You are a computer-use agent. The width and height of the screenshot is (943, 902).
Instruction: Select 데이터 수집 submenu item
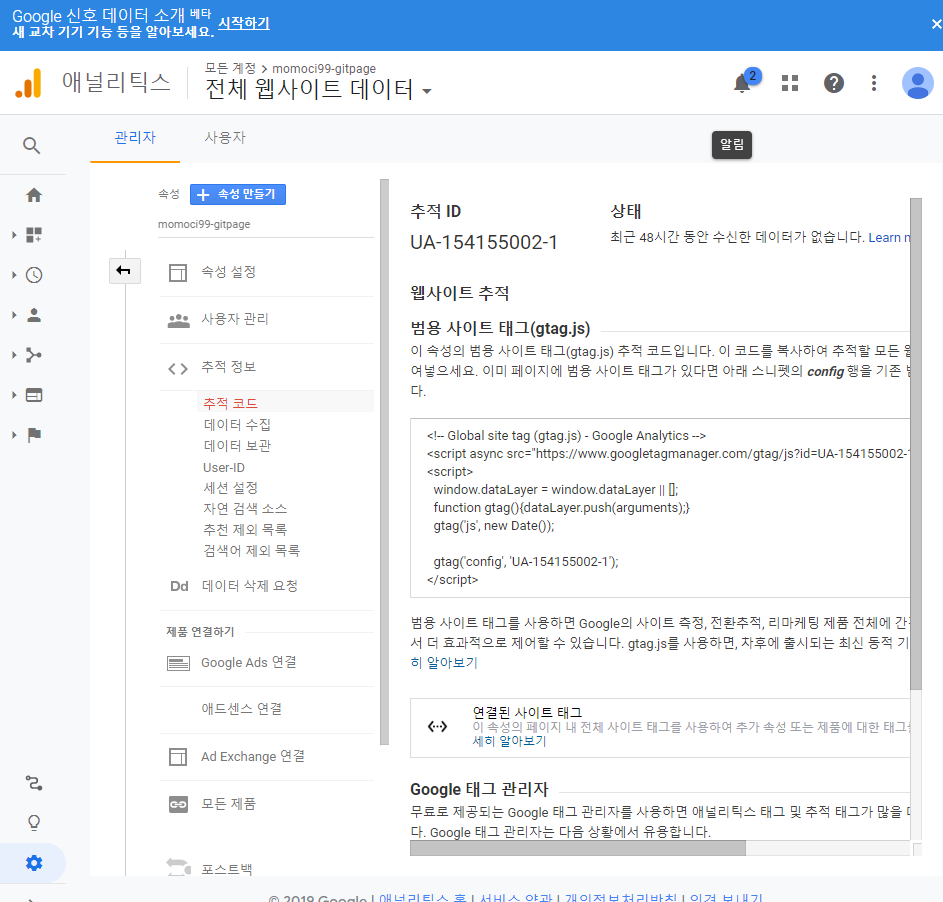[x=237, y=425]
